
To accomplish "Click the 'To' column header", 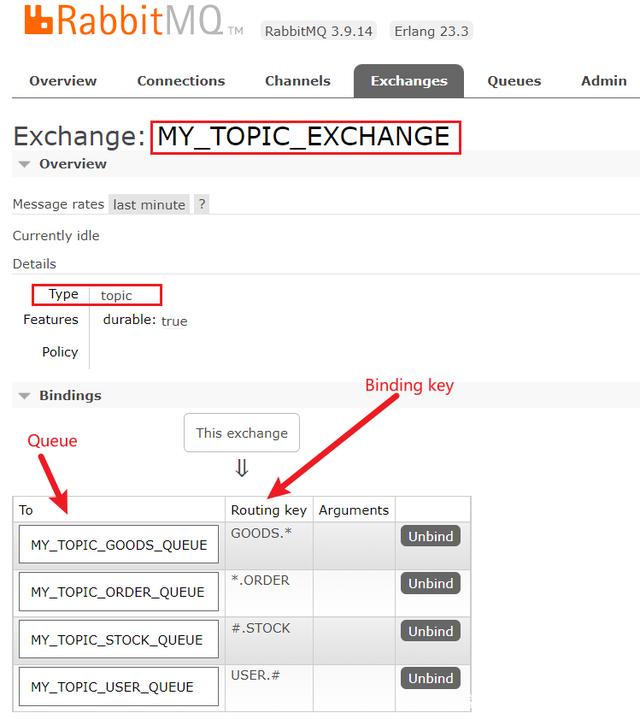I will coord(26,510).
